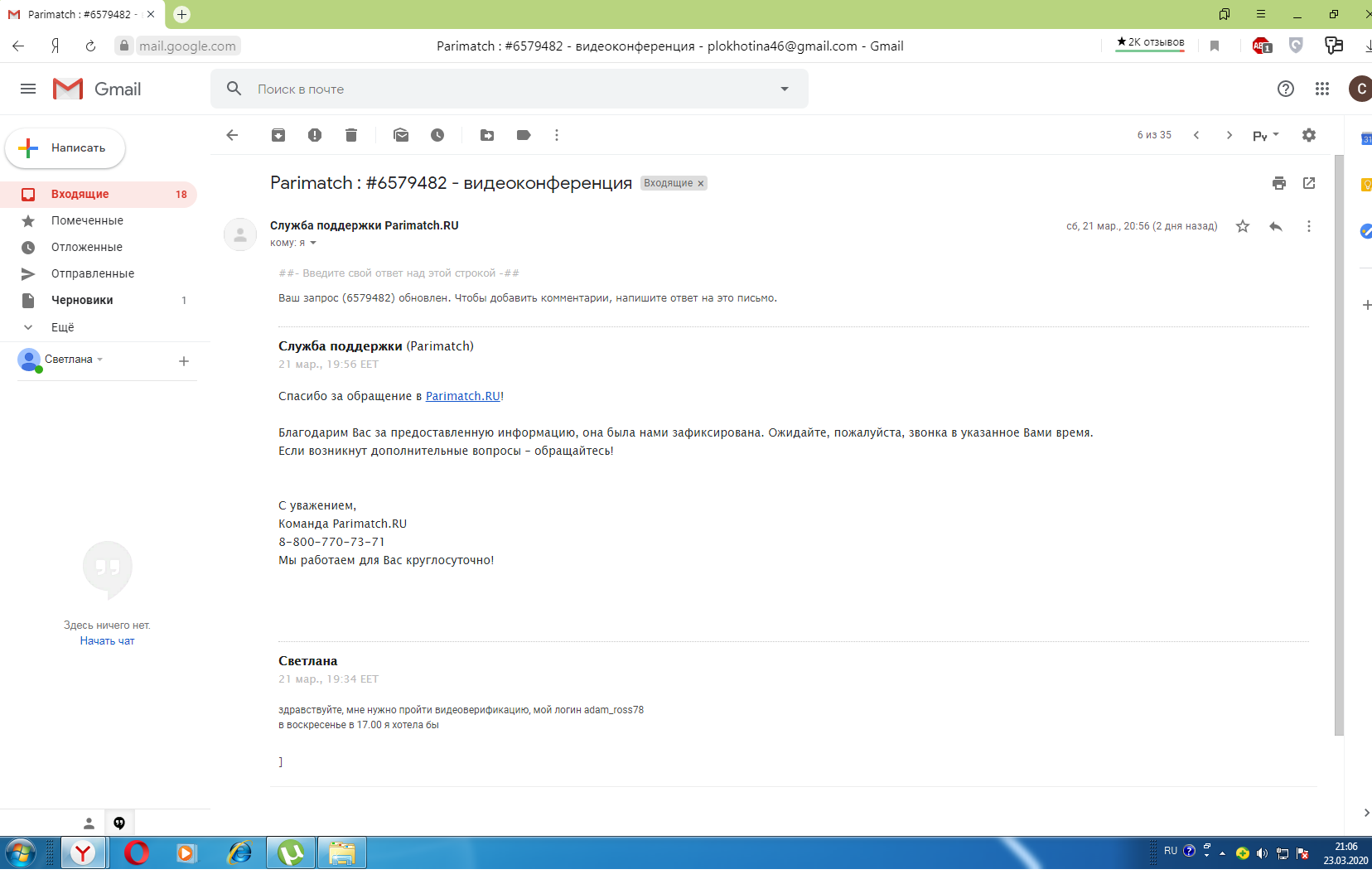Click the Поиск в почте search field
1372x879 pixels.
(x=497, y=89)
